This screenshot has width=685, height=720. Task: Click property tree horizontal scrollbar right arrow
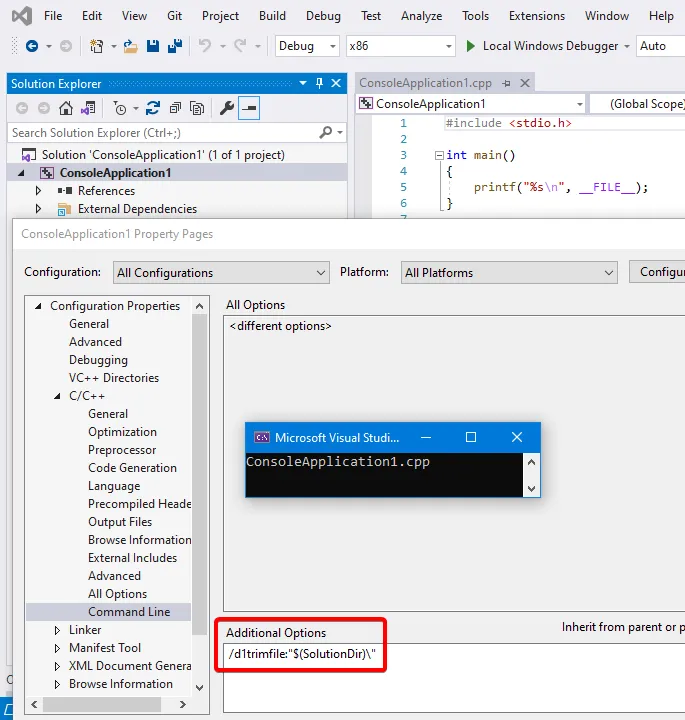point(183,704)
